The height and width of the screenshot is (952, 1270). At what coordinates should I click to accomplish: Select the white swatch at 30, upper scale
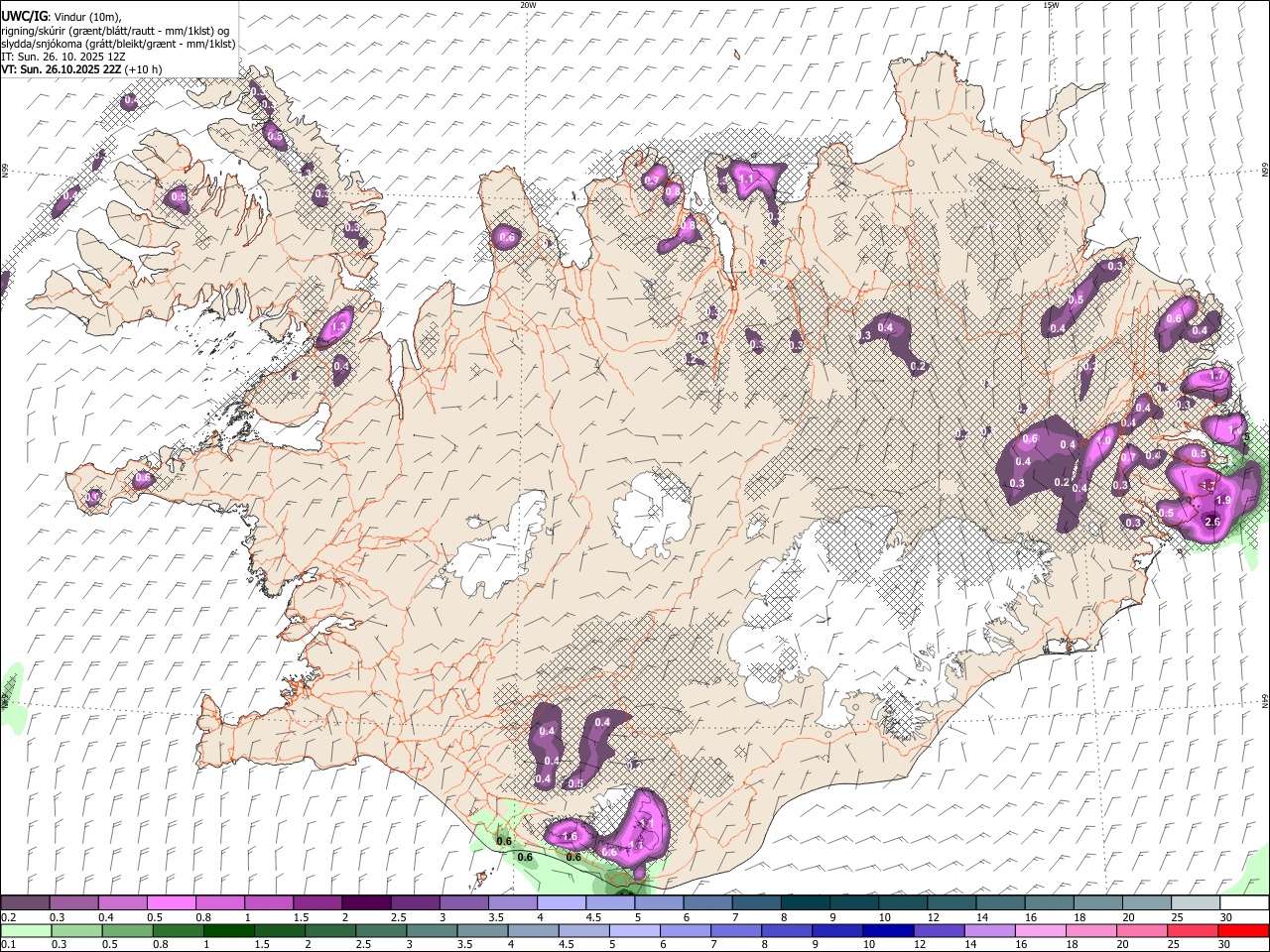[1244, 903]
